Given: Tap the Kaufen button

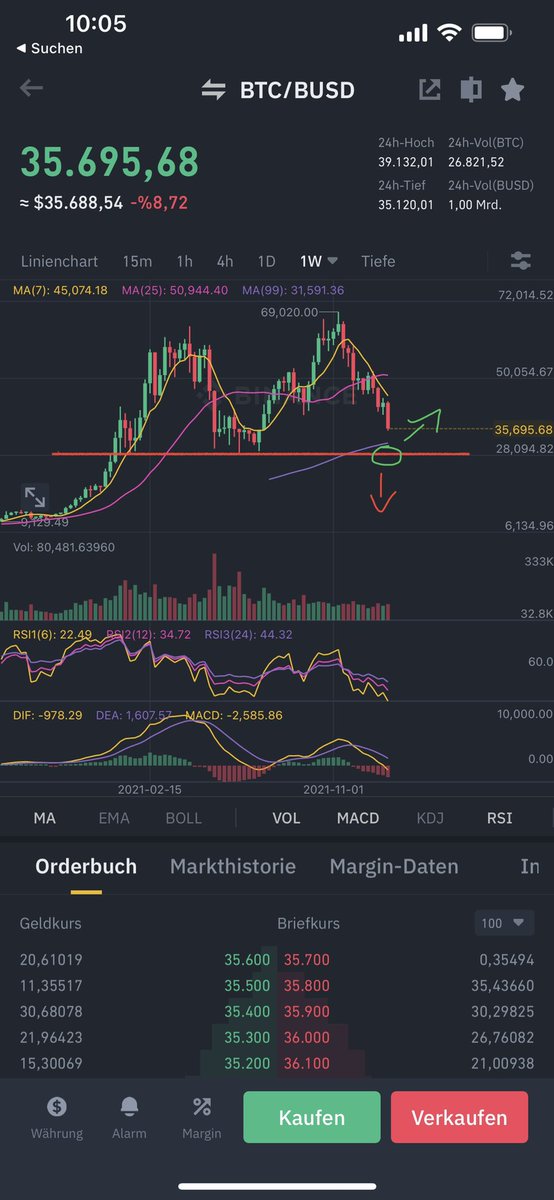Looking at the screenshot, I should (x=312, y=1118).
